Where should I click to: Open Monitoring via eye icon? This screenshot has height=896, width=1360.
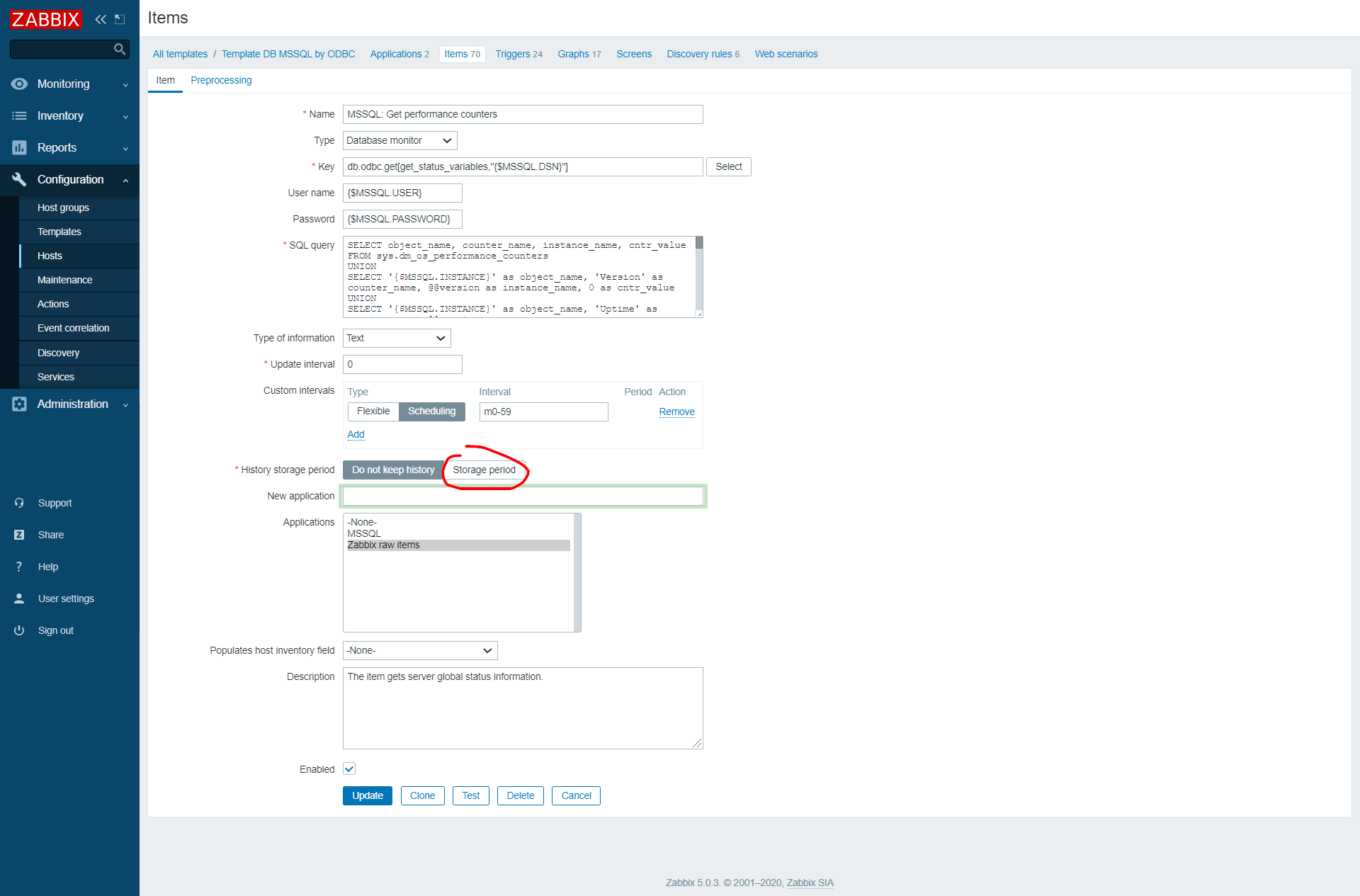click(19, 84)
